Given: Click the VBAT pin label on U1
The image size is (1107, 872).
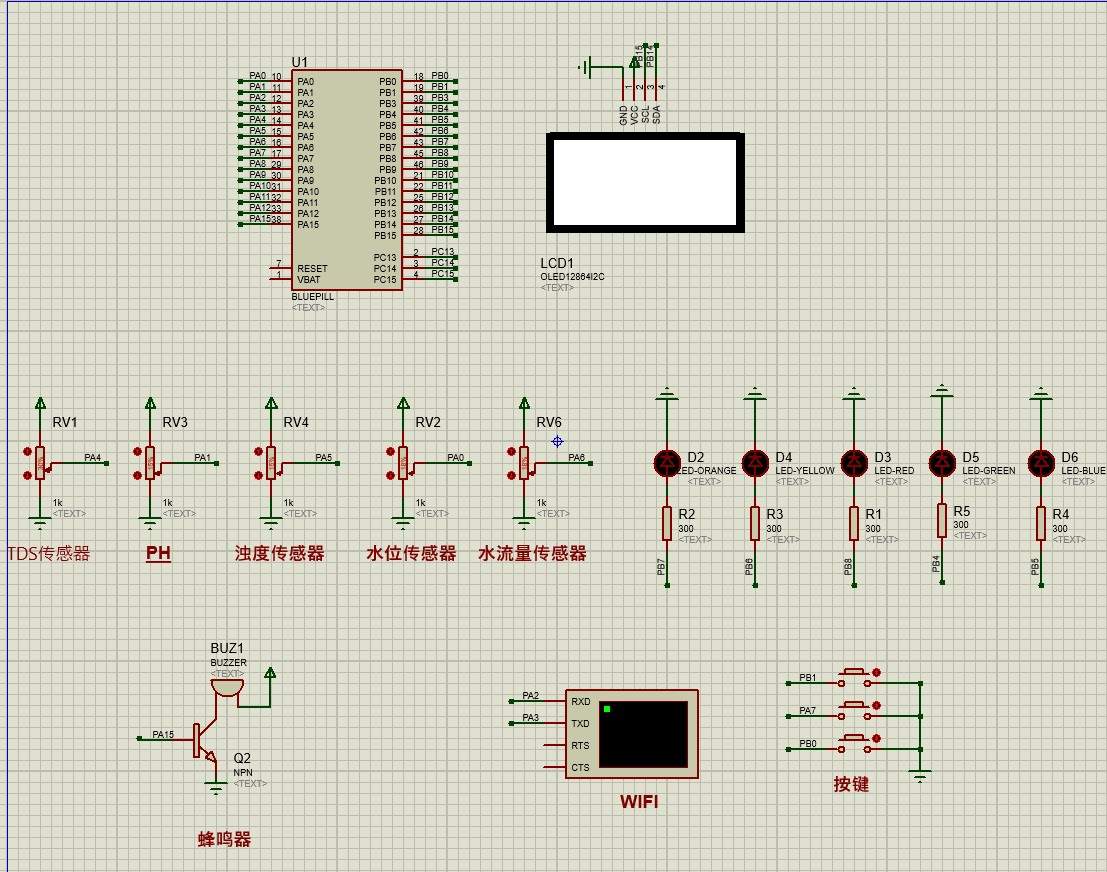Looking at the screenshot, I should 309,280.
